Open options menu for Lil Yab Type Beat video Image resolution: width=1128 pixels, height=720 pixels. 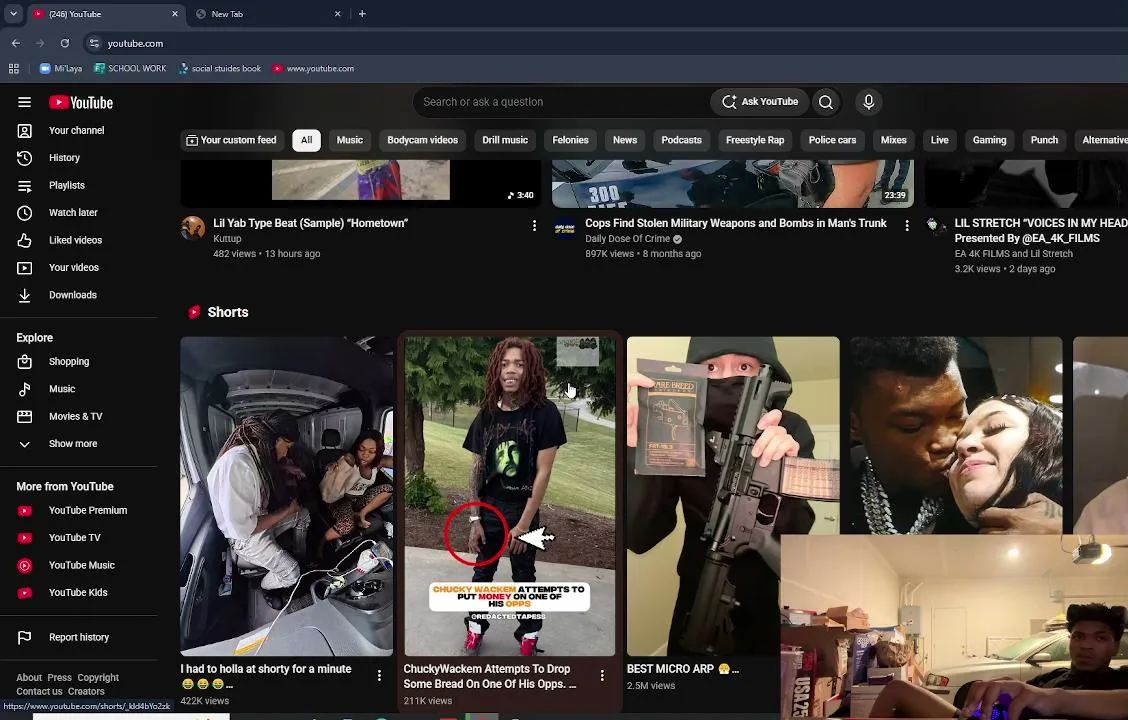point(534,226)
